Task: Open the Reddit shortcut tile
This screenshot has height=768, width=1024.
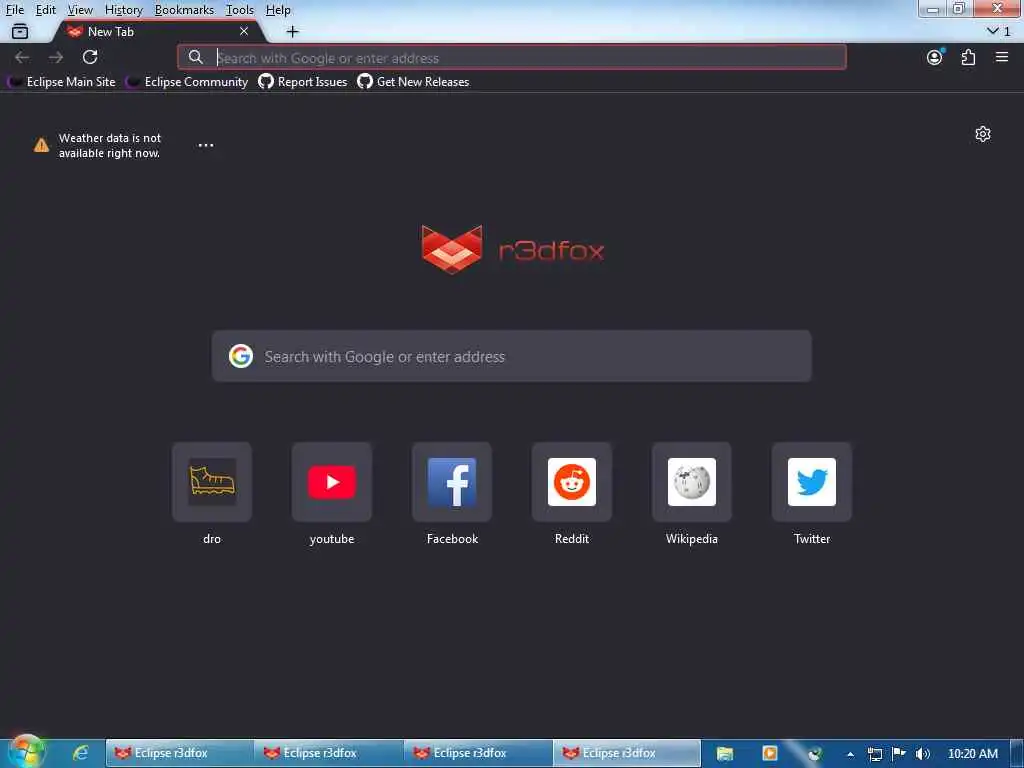Action: point(571,482)
